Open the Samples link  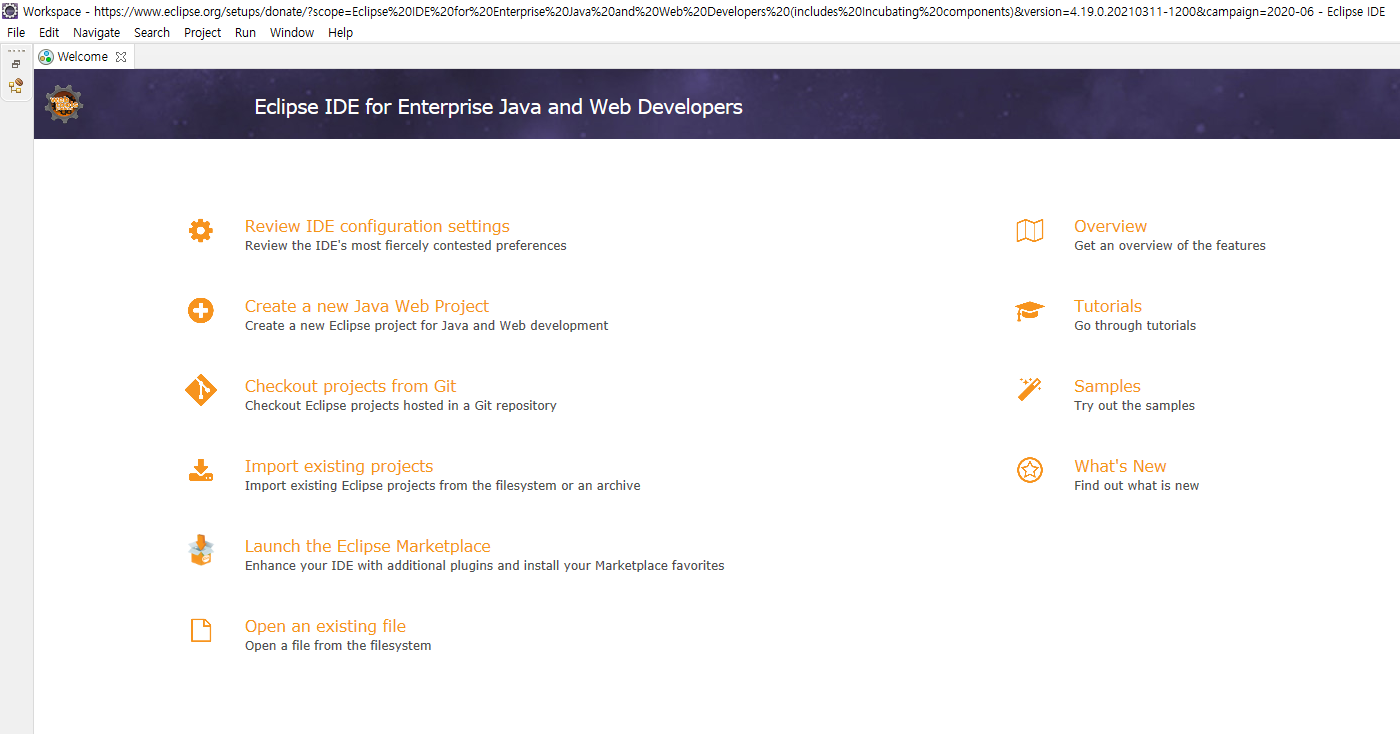[1107, 386]
